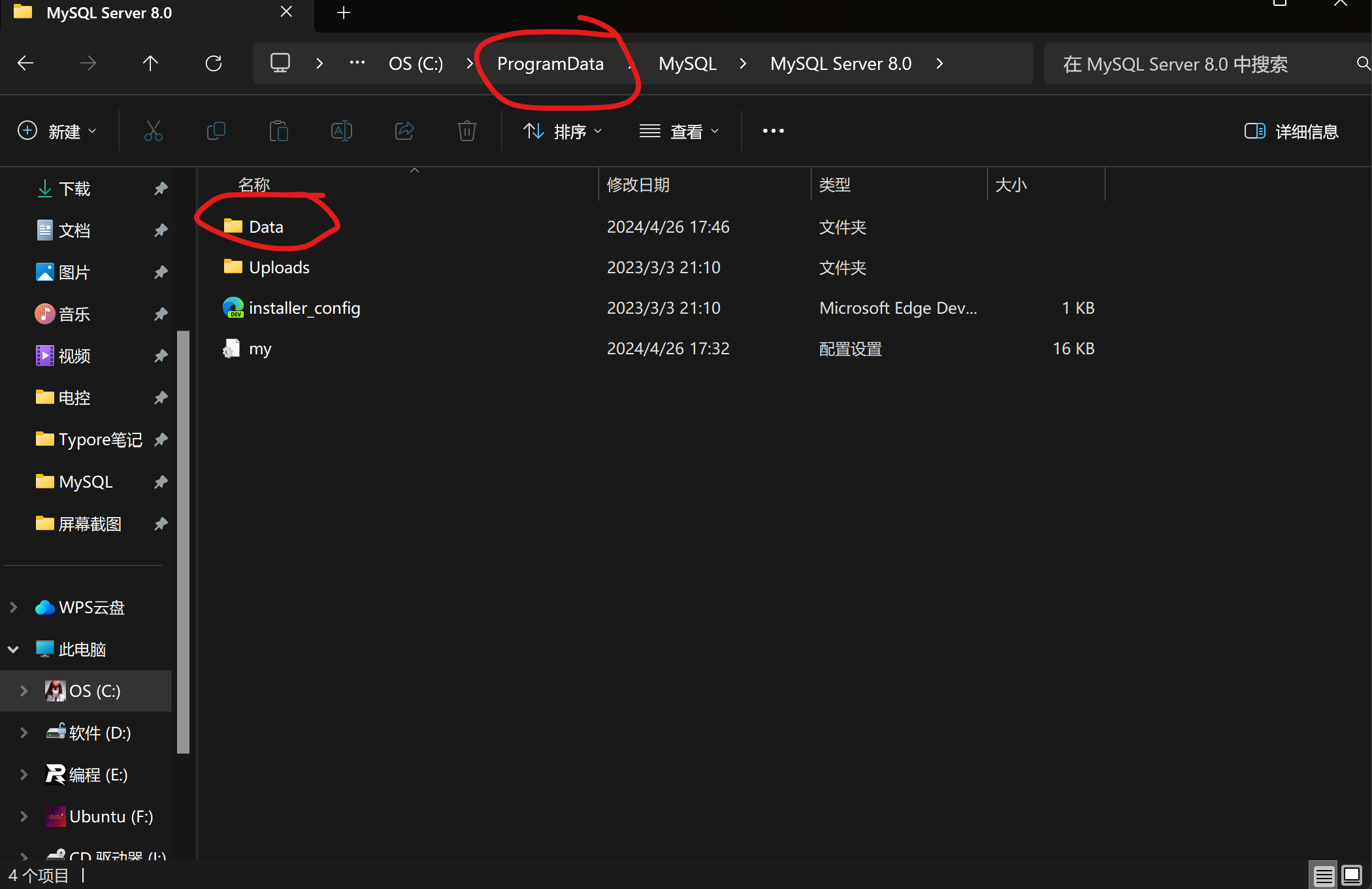Click the navigation pane vertical scrollbar
Image resolution: width=1372 pixels, height=889 pixels.
pyautogui.click(x=183, y=542)
